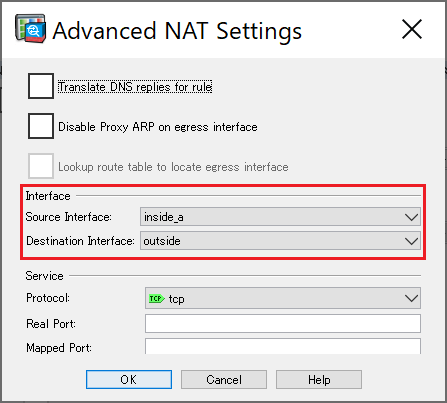Expand the Destination Interface dropdown showing outside
This screenshot has width=447, height=403.
click(280, 241)
